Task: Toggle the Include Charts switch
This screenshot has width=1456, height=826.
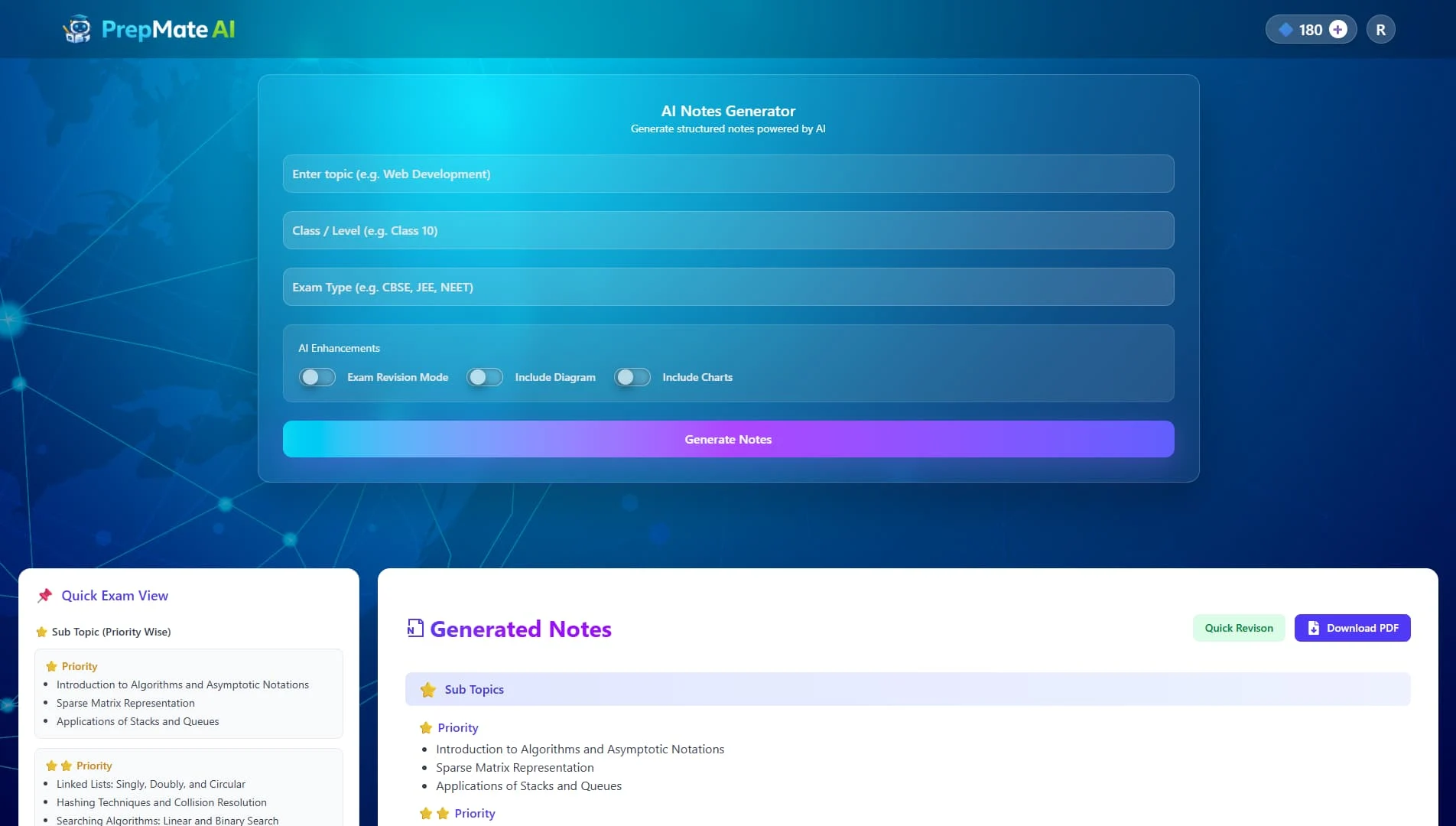Action: click(x=632, y=377)
